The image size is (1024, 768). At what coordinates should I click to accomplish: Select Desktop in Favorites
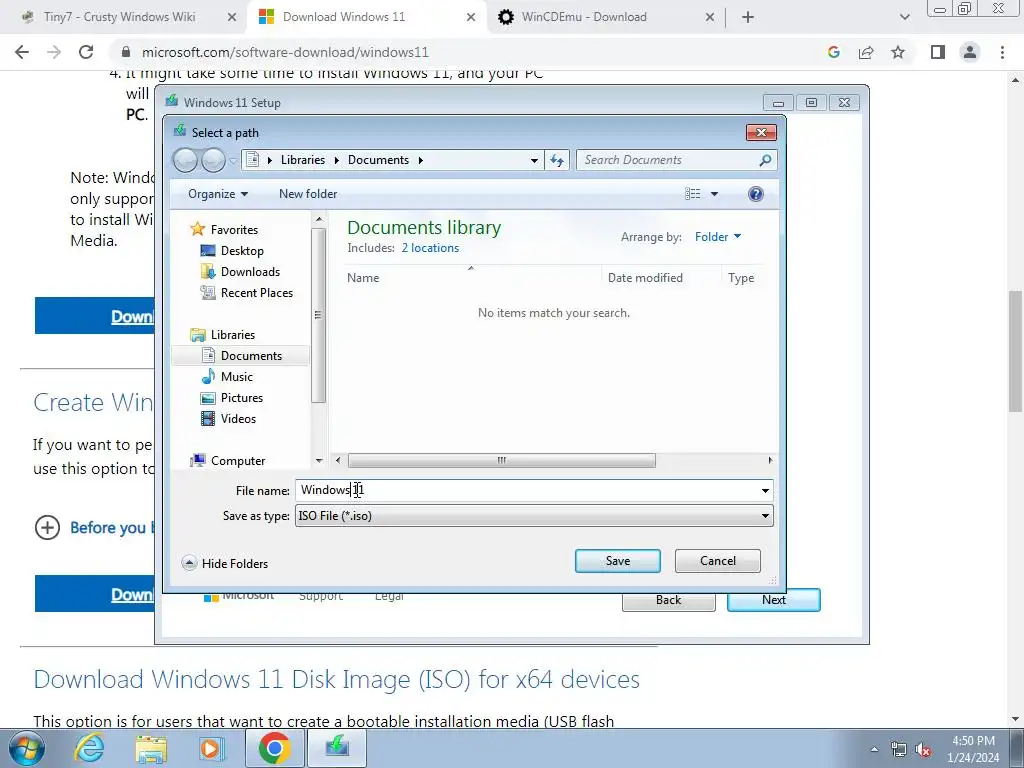point(242,251)
